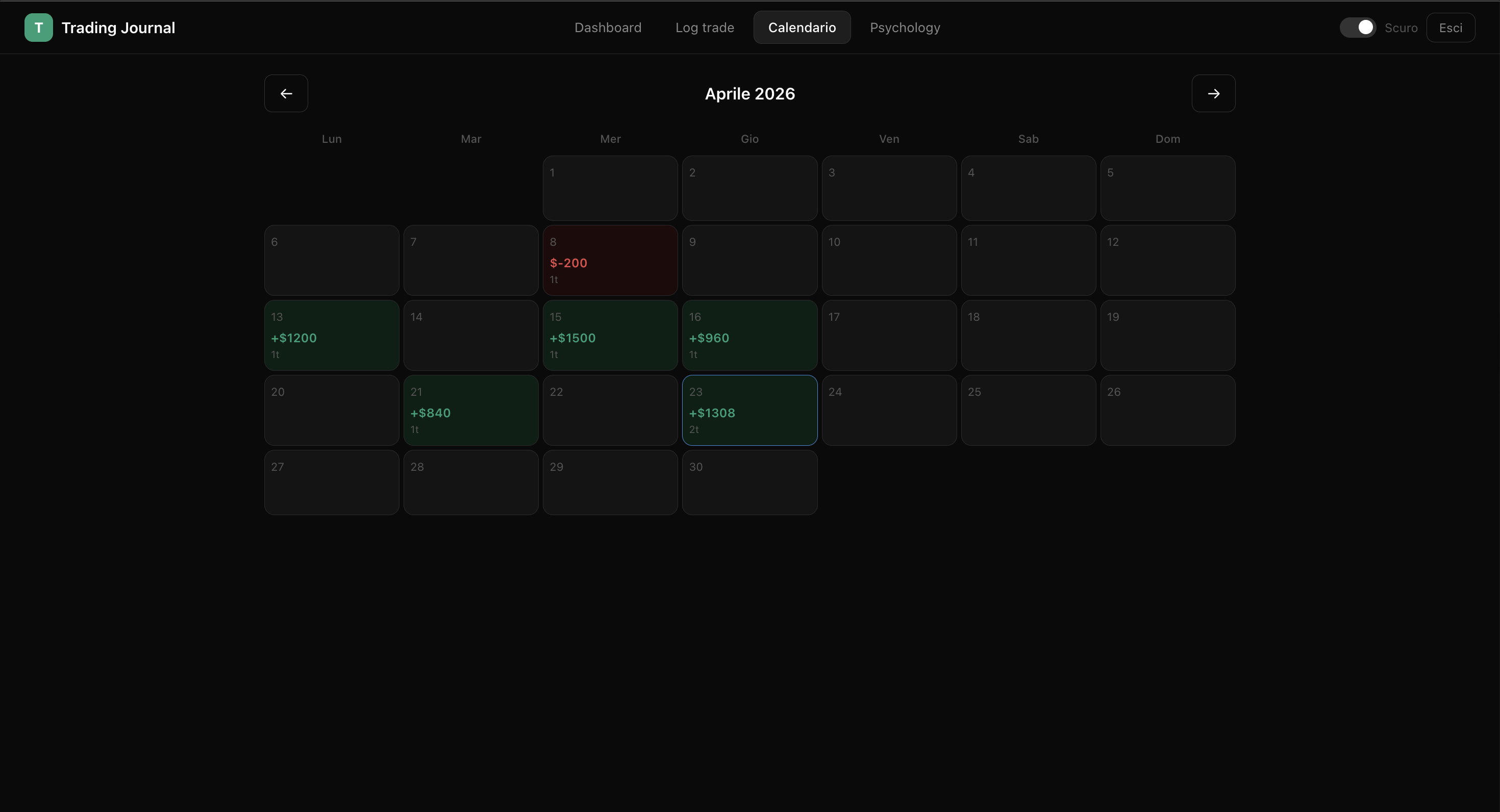Select the Calendario tab
The height and width of the screenshot is (812, 1500).
802,27
